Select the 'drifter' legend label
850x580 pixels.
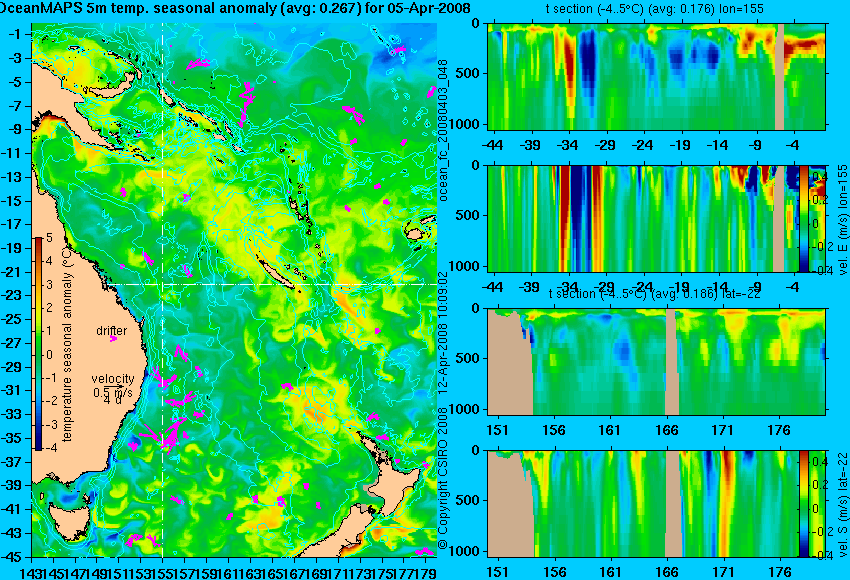(x=112, y=331)
